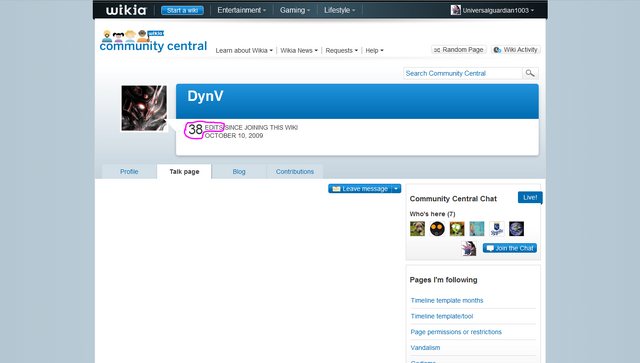
Task: Click the Royals logo avatar in chat
Action: [x=496, y=229]
